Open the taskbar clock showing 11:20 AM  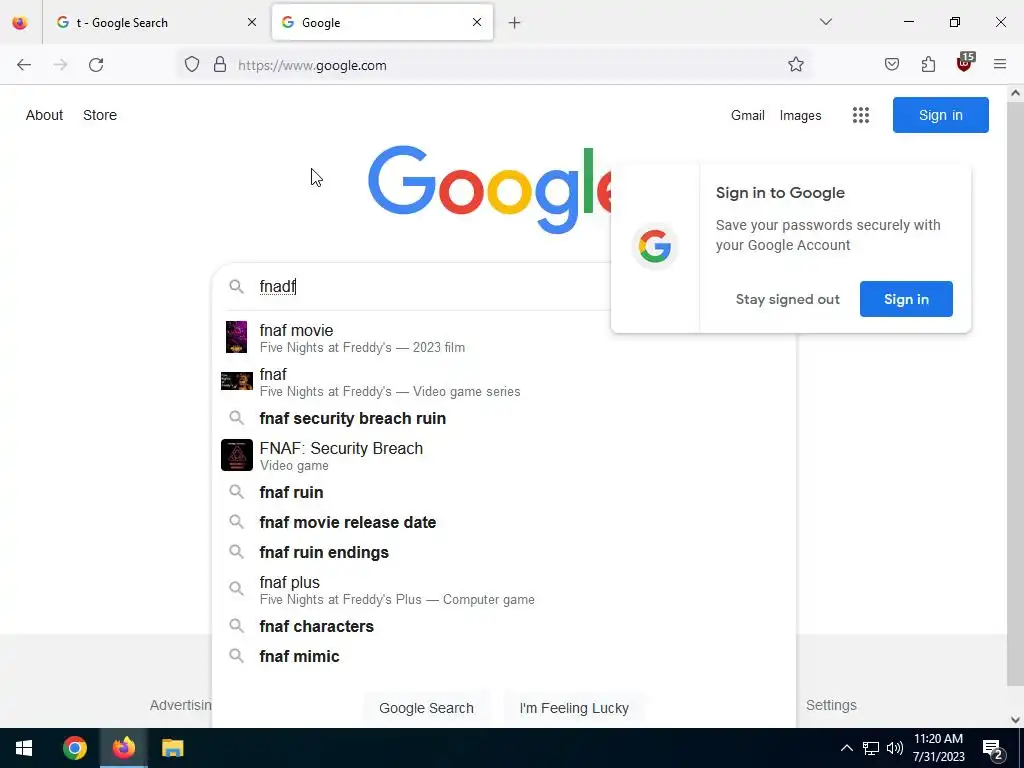[938, 748]
